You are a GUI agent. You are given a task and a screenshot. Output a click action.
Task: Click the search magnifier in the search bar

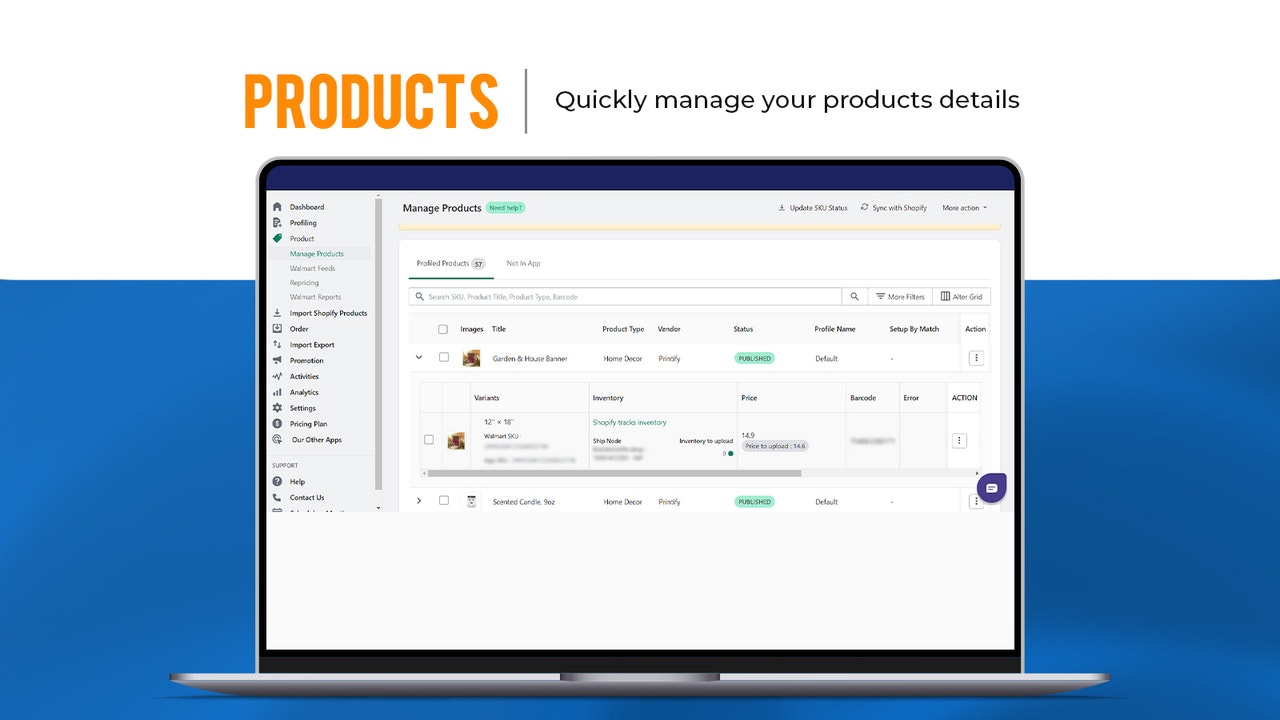click(854, 296)
